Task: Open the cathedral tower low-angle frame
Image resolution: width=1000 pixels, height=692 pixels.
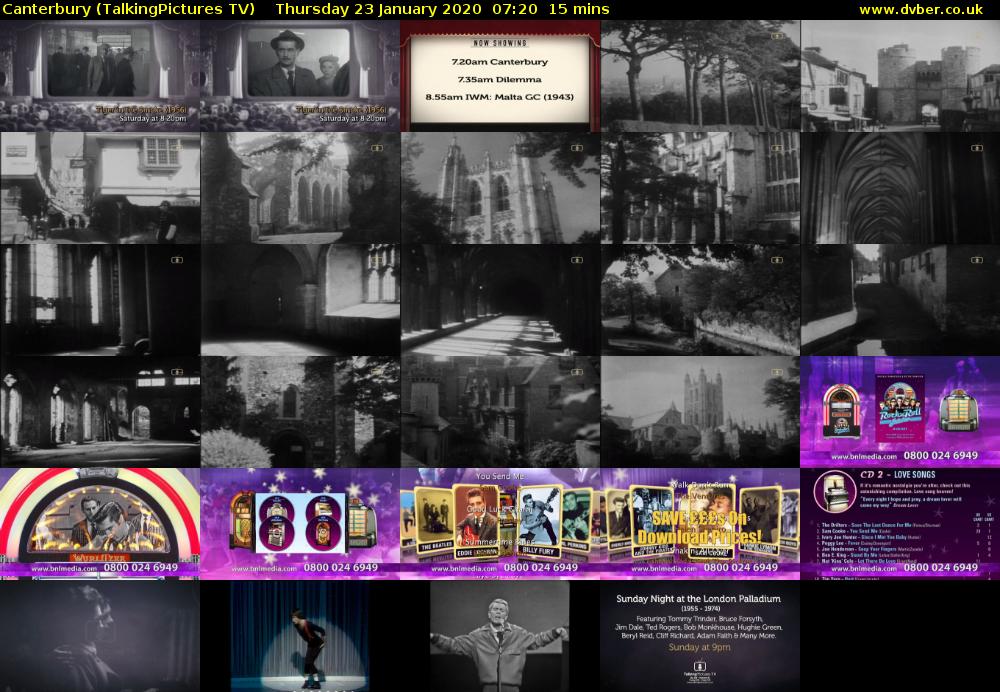Action: (500, 188)
